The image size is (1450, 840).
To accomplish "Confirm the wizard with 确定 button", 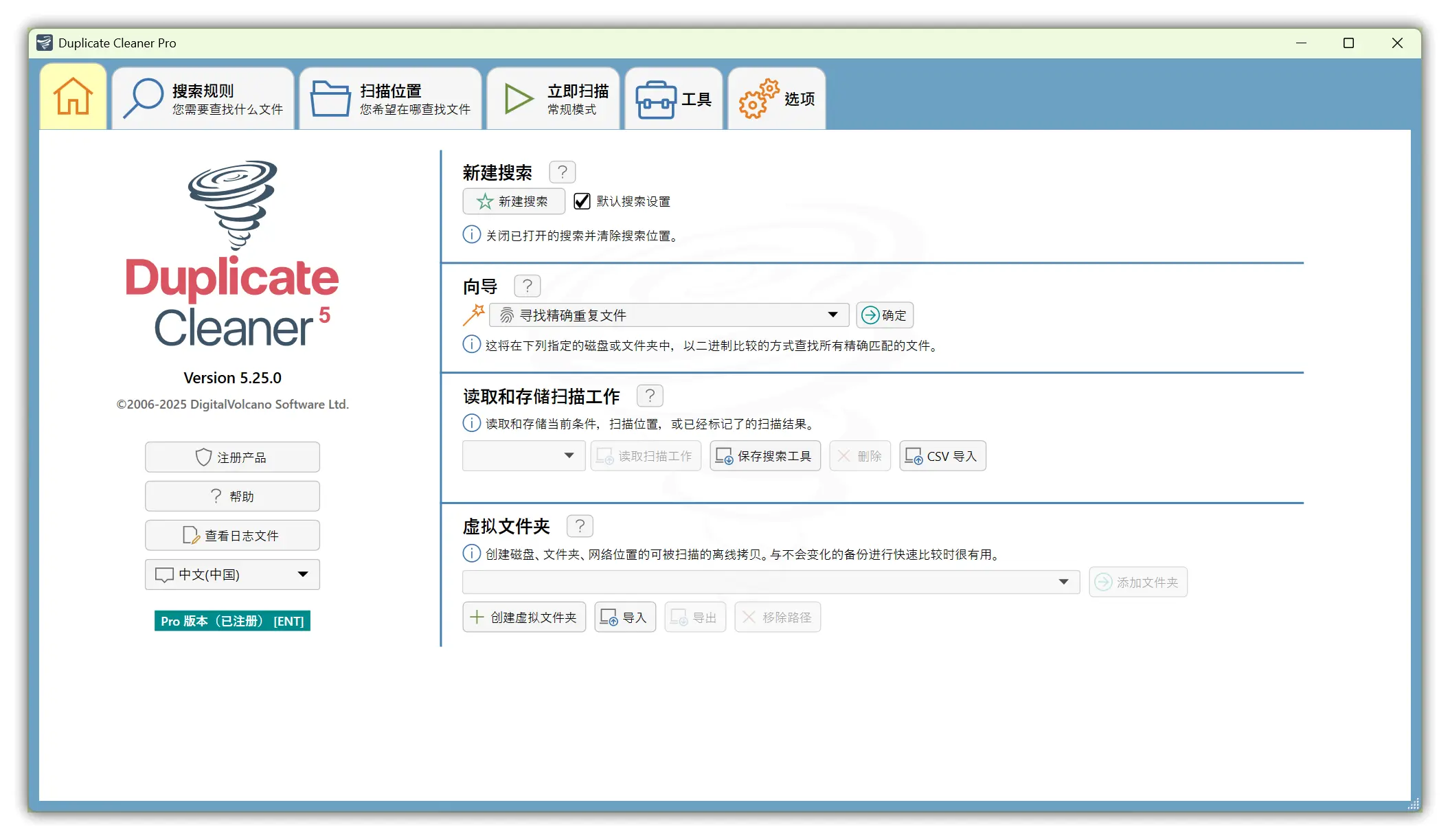I will click(x=885, y=315).
